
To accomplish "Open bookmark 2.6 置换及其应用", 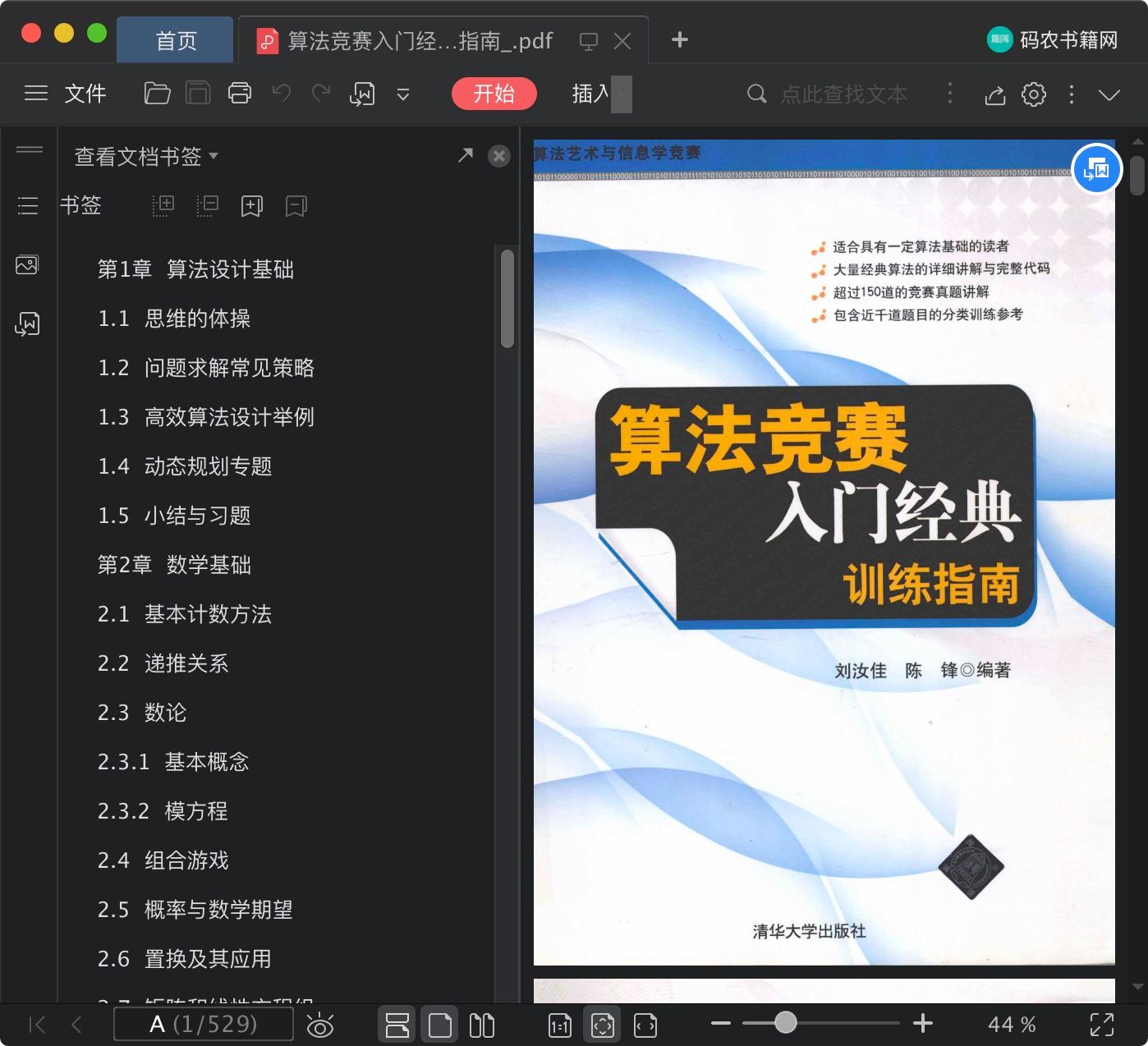I will click(x=185, y=959).
